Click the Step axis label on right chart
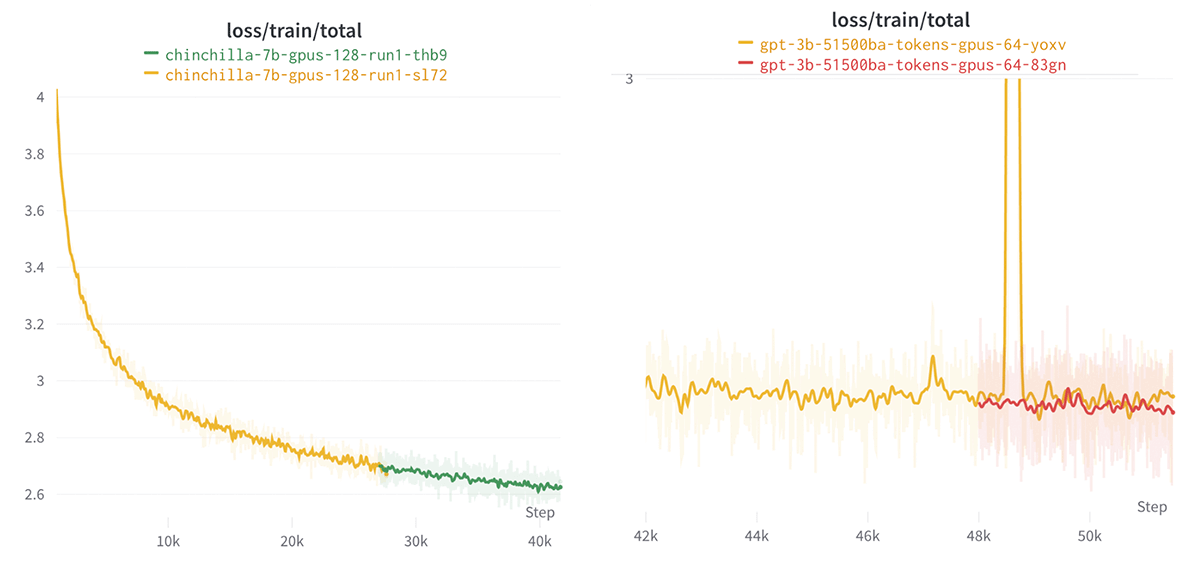Image resolution: width=1200 pixels, height=566 pixels. 1152,507
